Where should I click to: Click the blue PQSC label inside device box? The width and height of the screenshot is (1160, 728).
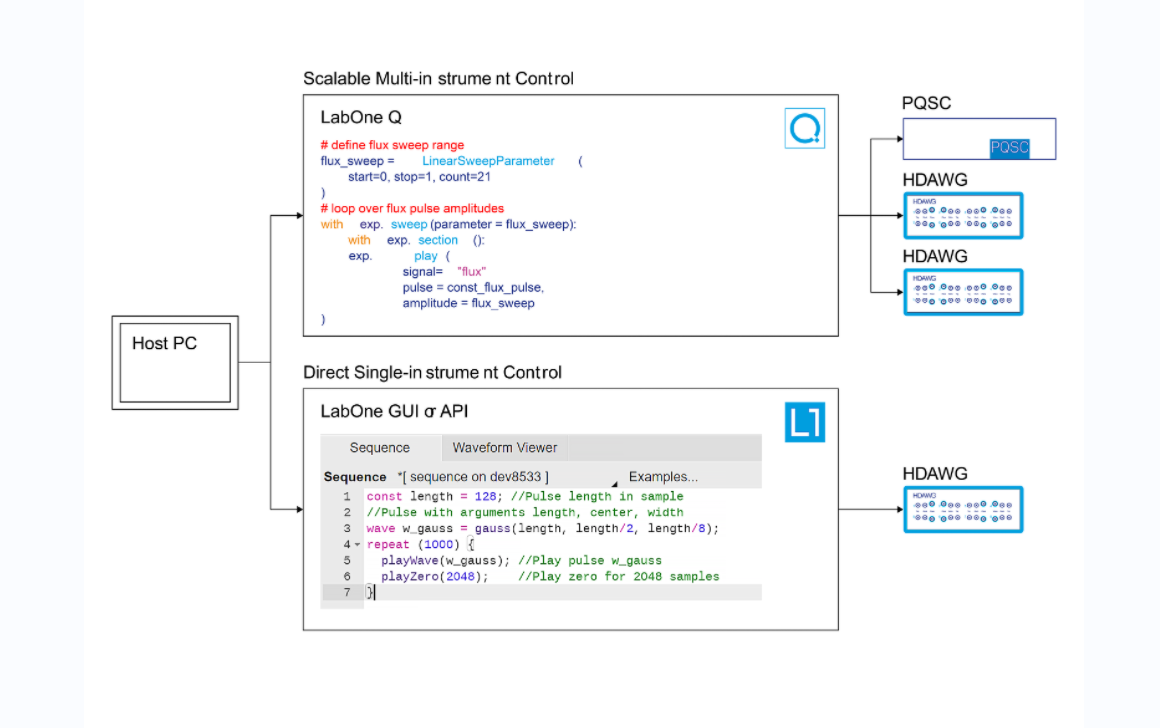(1008, 148)
